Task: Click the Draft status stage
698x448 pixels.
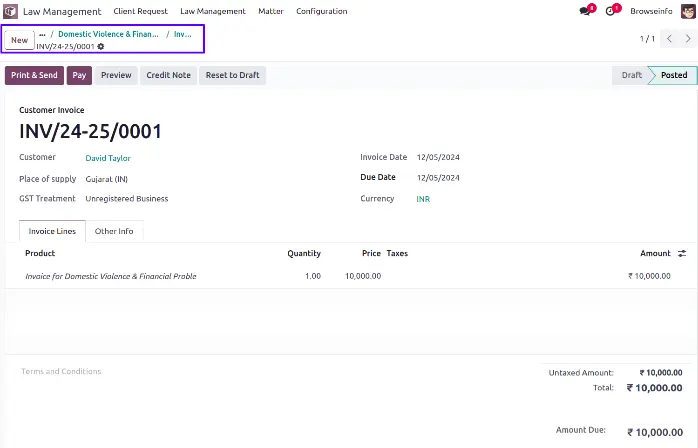Action: click(x=631, y=75)
